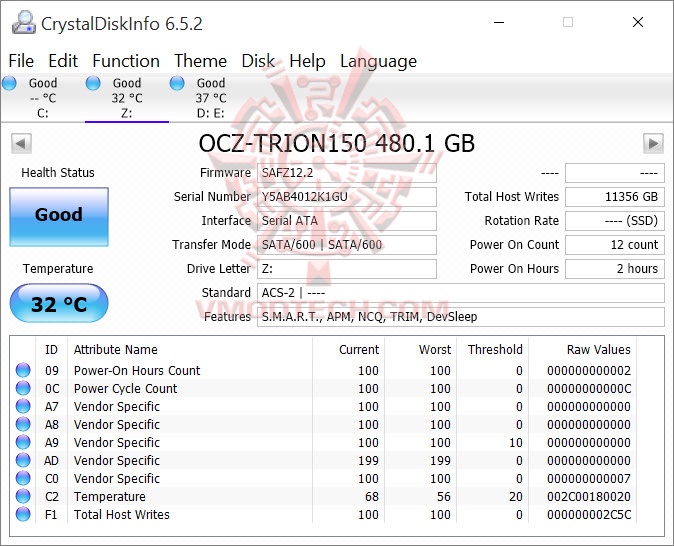Open the Edit menu
This screenshot has width=674, height=546.
pos(63,61)
